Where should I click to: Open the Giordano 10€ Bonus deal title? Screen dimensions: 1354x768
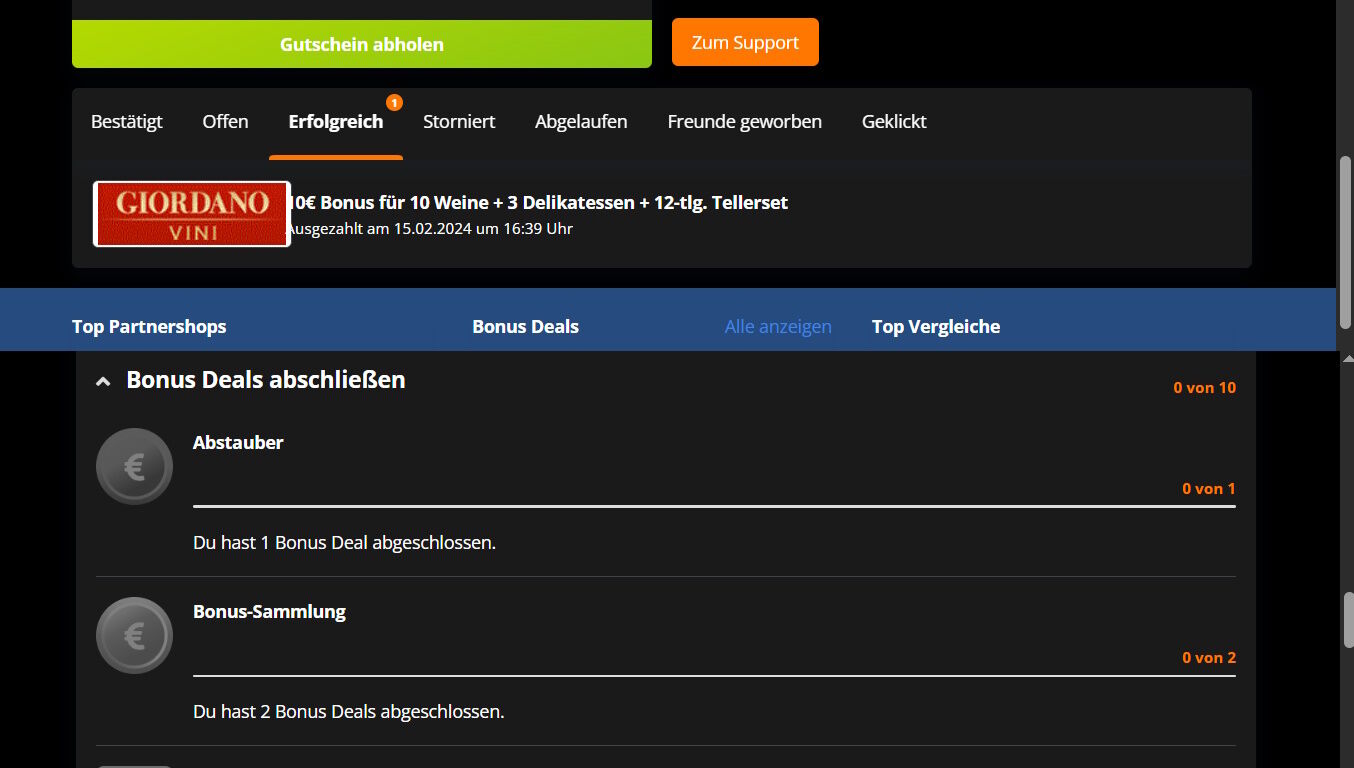540,203
